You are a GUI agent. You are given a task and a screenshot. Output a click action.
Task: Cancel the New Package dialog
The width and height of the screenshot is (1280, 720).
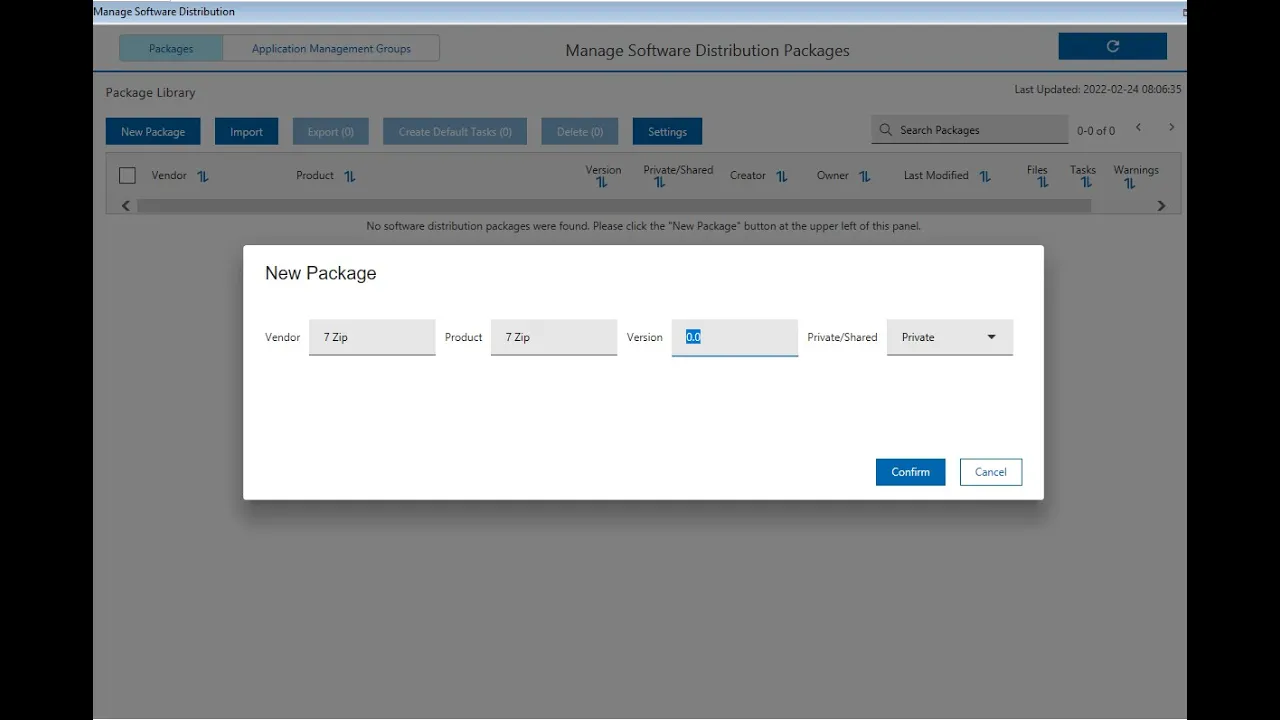[x=991, y=472]
